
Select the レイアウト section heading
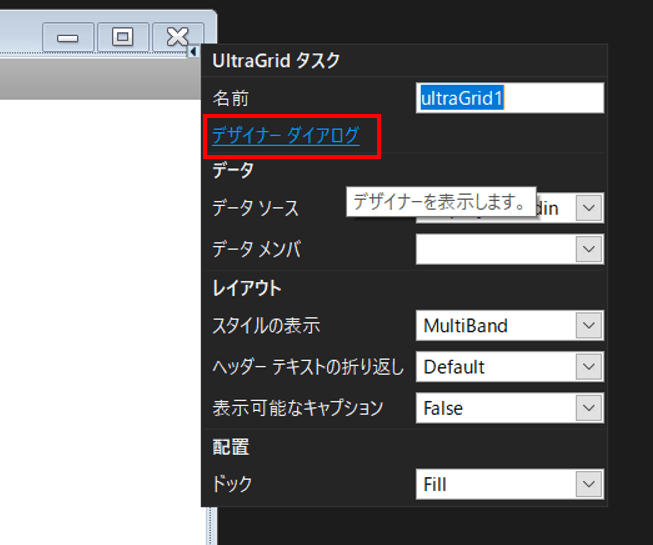247,288
